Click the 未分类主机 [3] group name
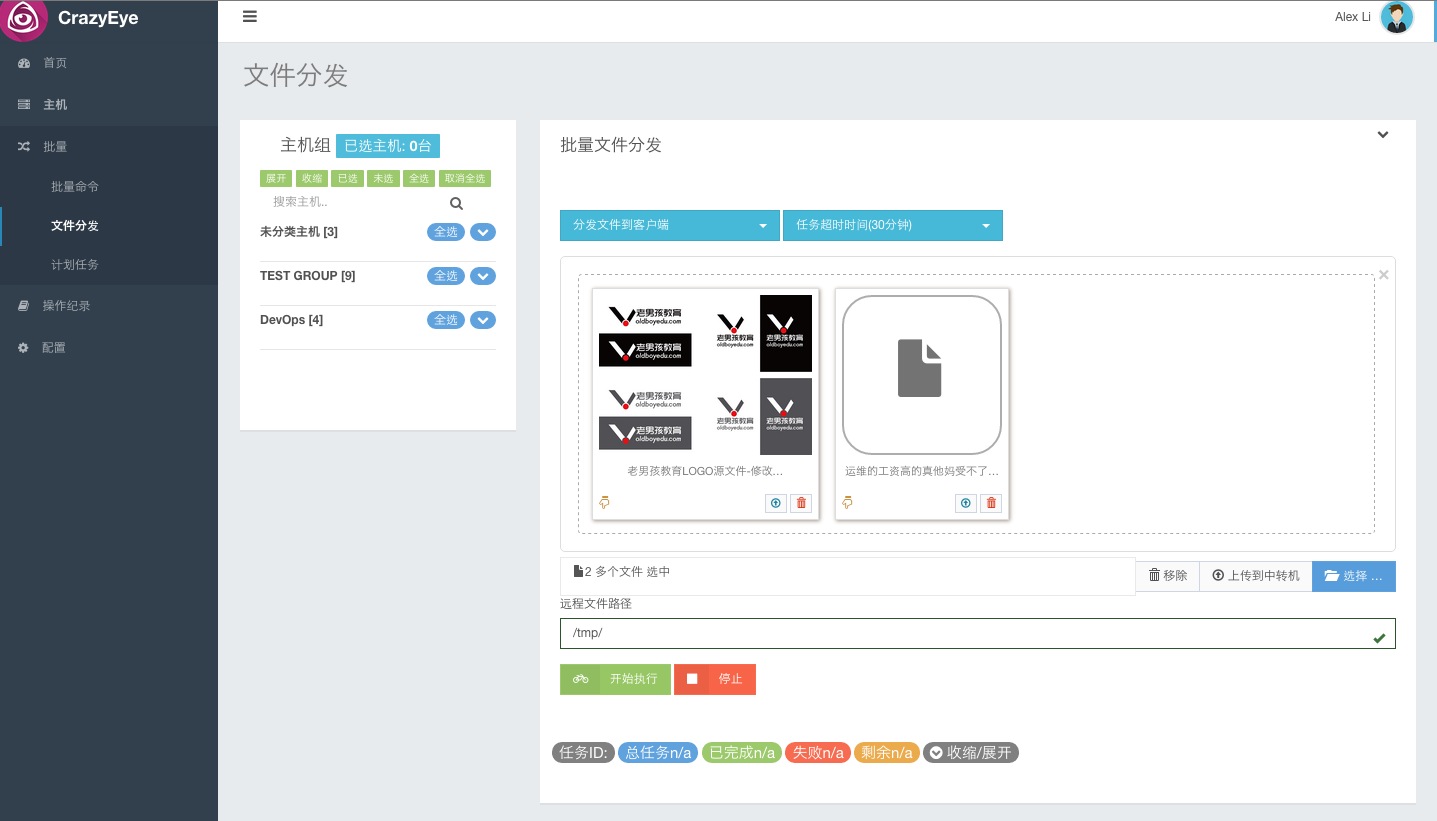 tap(299, 232)
